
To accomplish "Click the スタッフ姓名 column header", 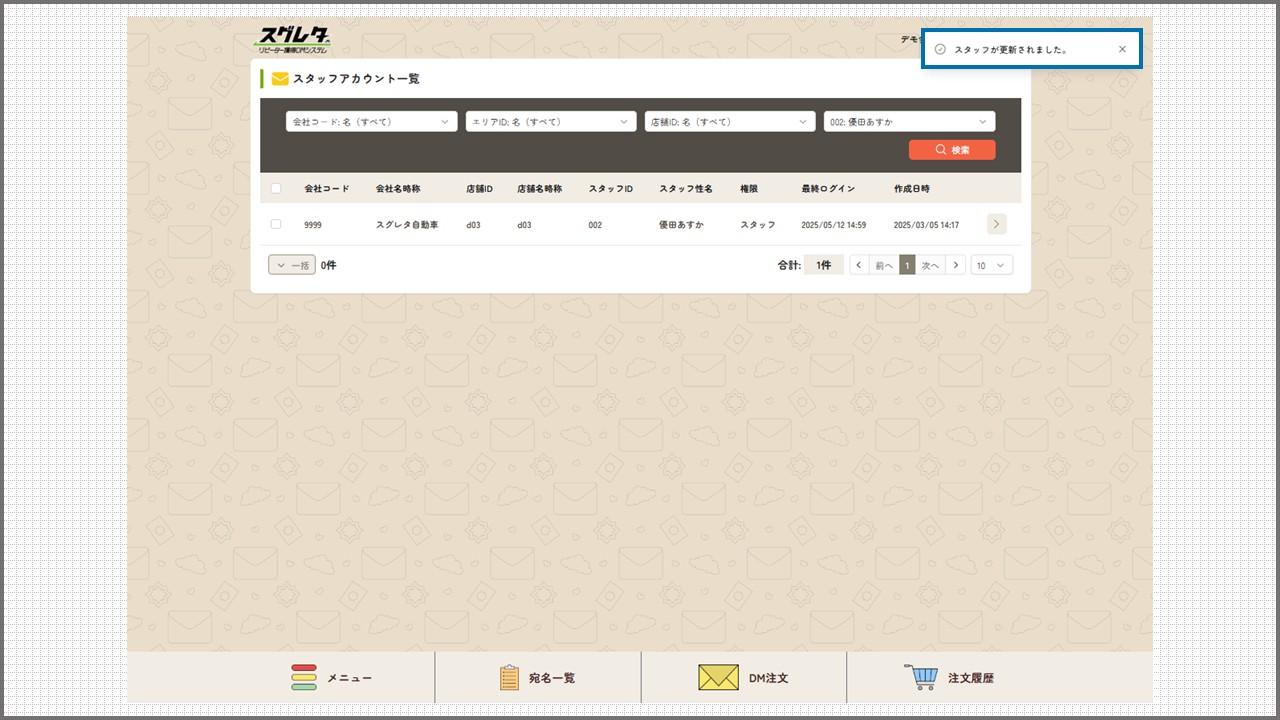I will [686, 189].
